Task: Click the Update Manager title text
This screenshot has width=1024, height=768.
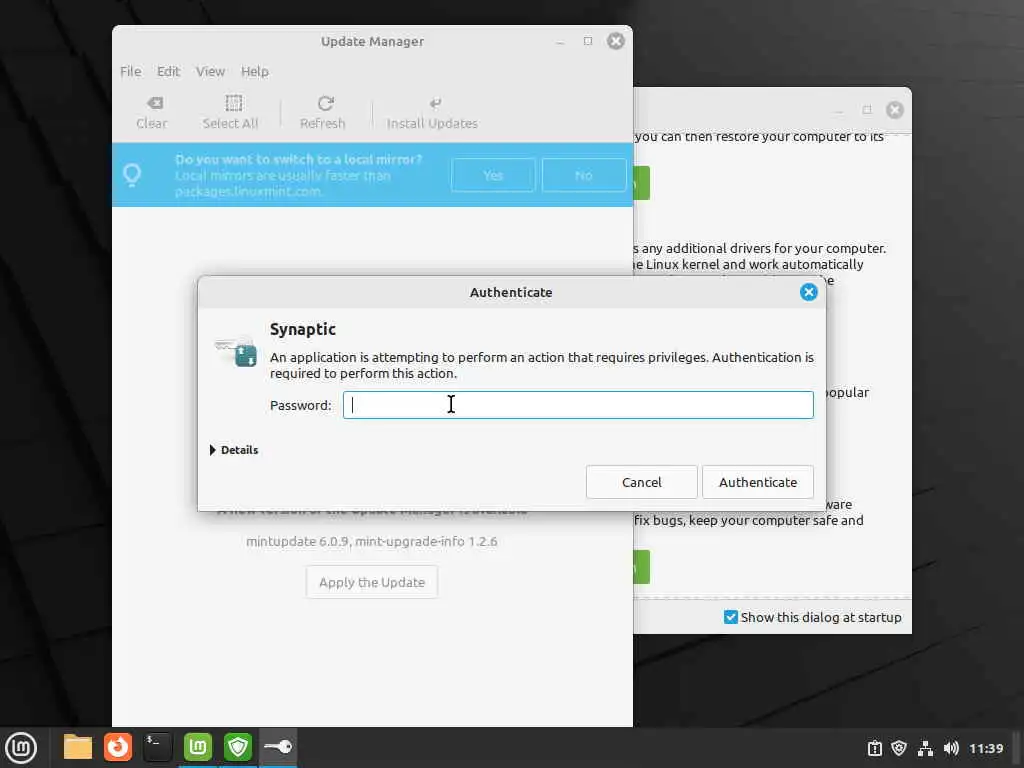Action: (x=372, y=41)
